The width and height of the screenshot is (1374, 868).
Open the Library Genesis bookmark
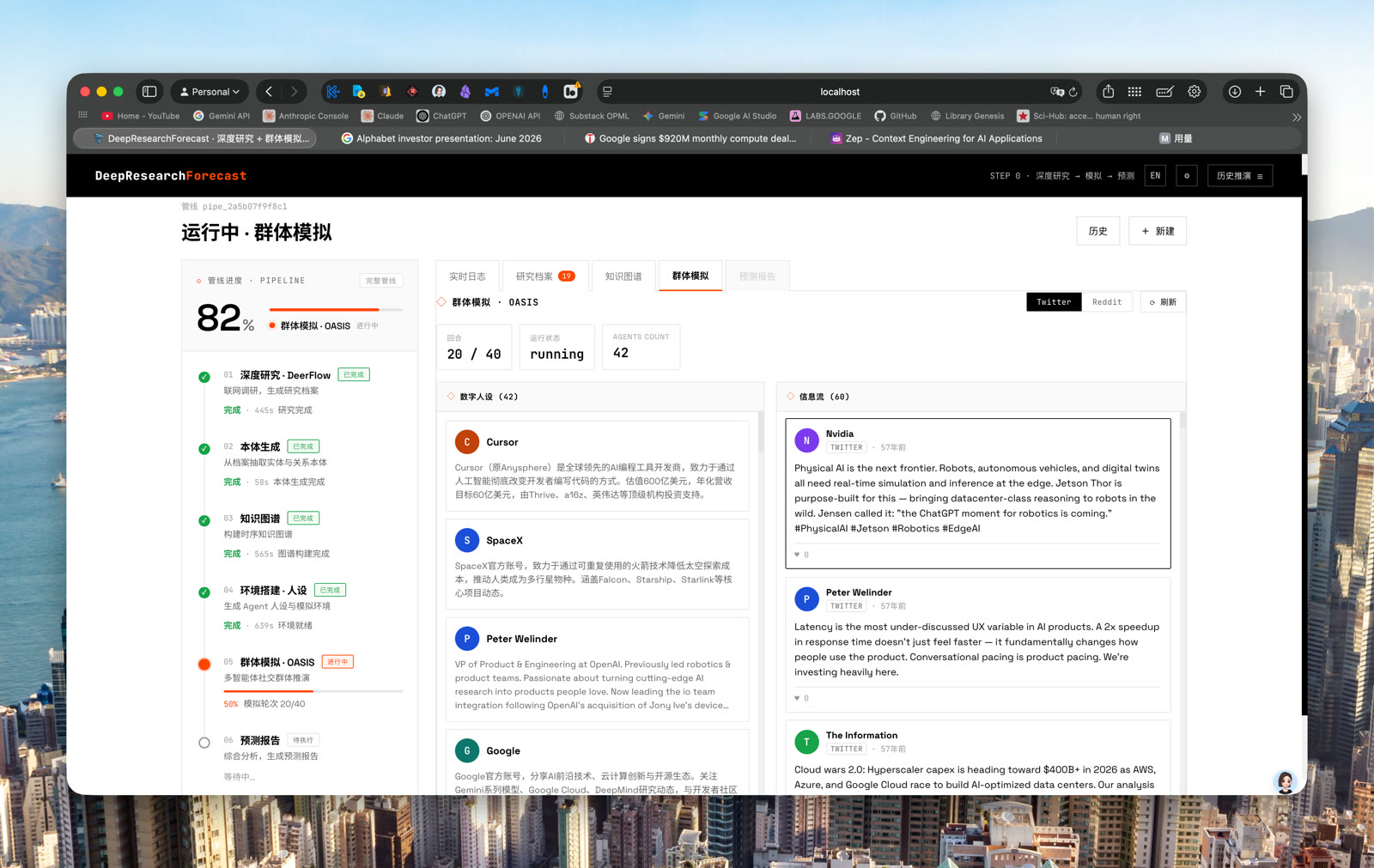click(968, 116)
